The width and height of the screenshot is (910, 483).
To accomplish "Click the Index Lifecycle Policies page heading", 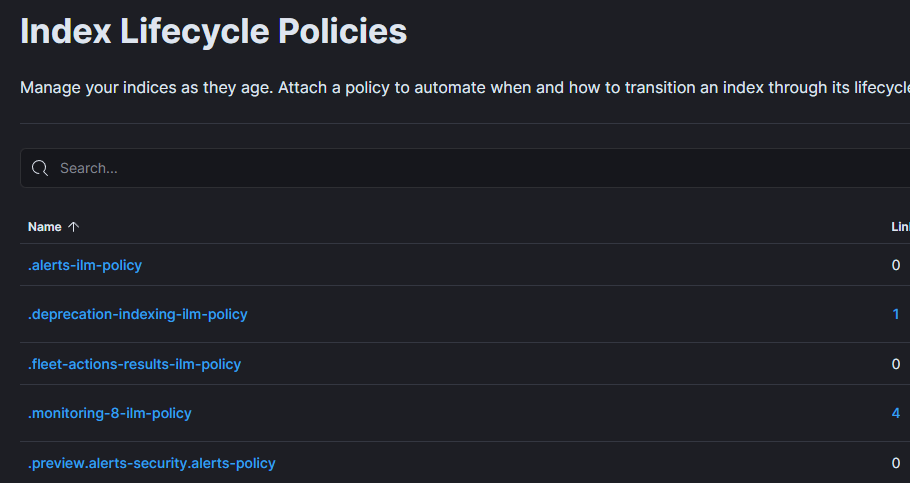I will (x=214, y=31).
